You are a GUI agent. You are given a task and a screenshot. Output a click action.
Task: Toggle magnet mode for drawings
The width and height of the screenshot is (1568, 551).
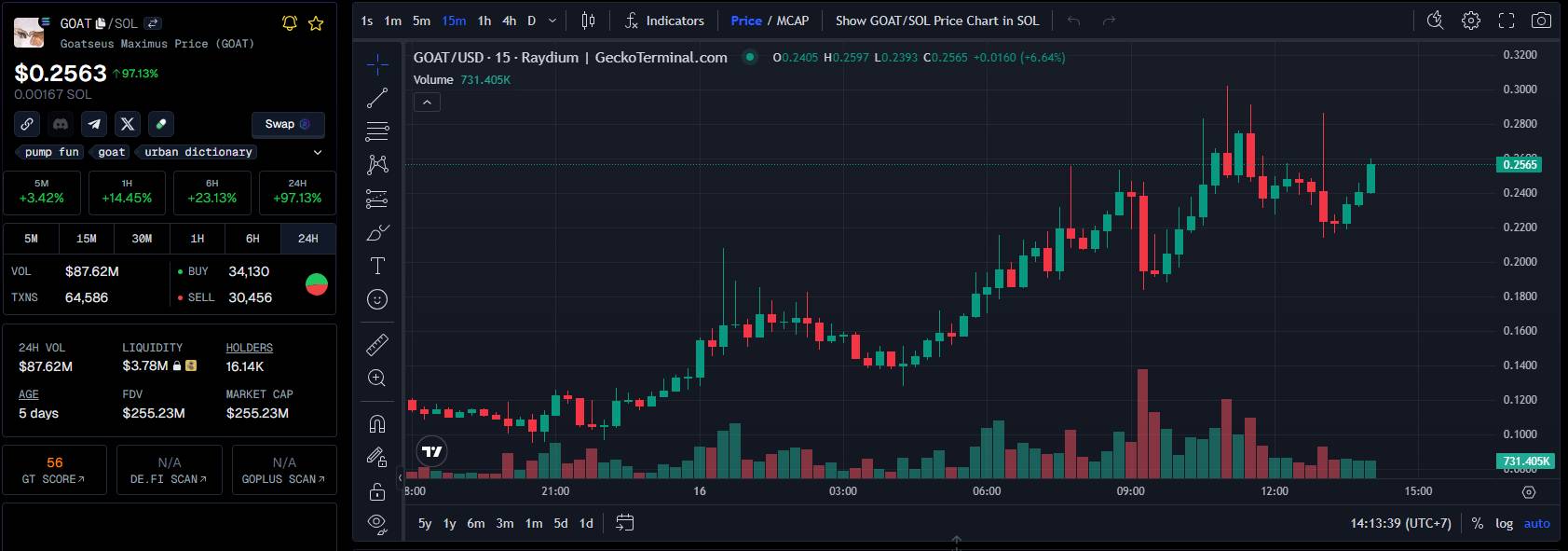point(377,424)
